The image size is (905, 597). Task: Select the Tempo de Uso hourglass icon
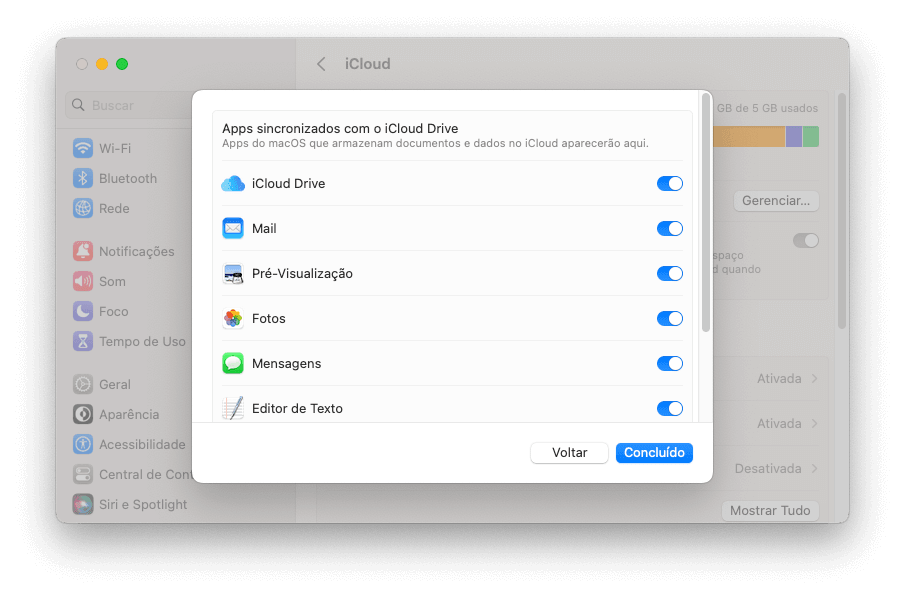coord(83,341)
